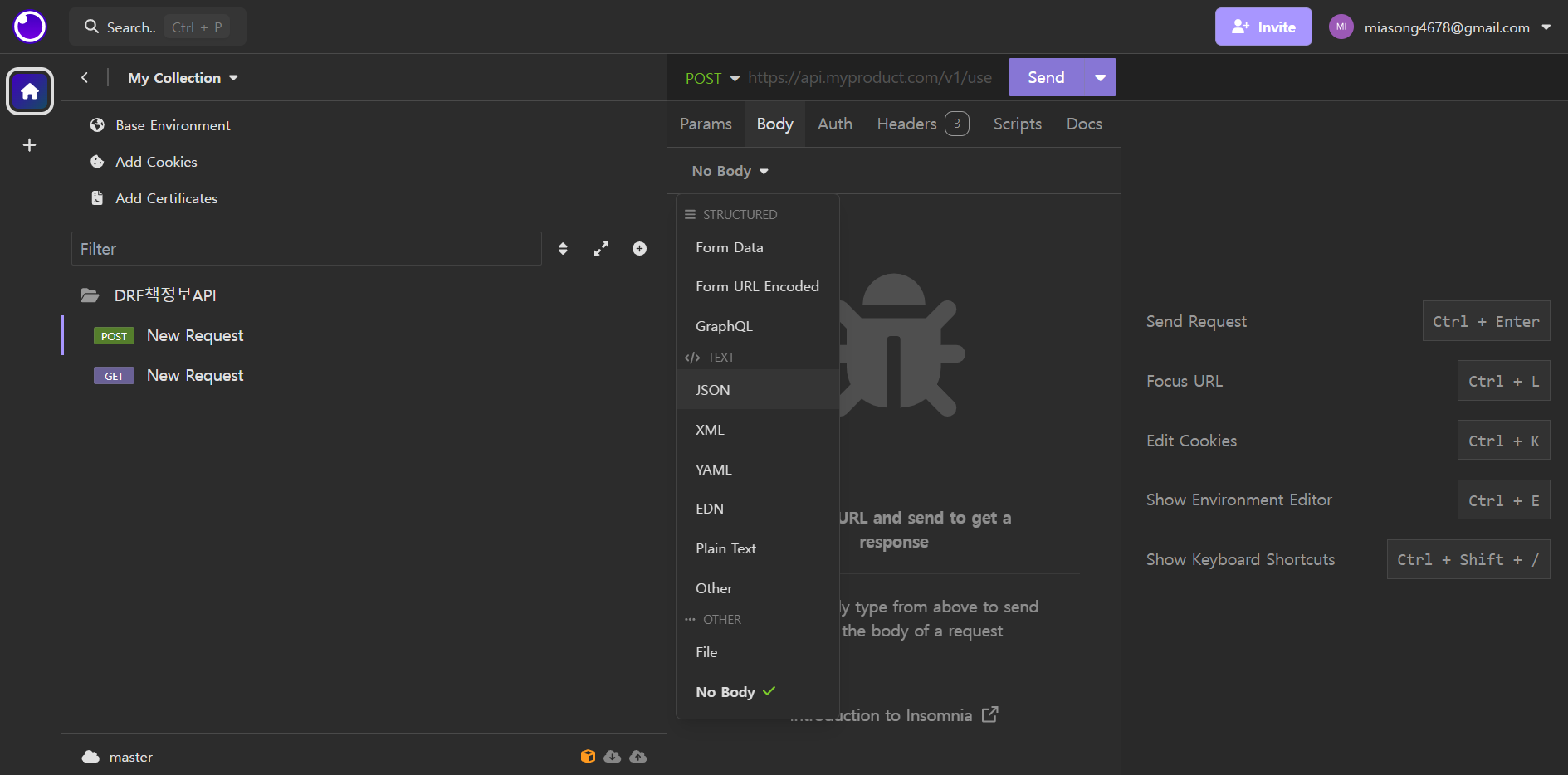1568x775 pixels.
Task: Pick Form URL Encoded from the menu
Action: coord(757,286)
